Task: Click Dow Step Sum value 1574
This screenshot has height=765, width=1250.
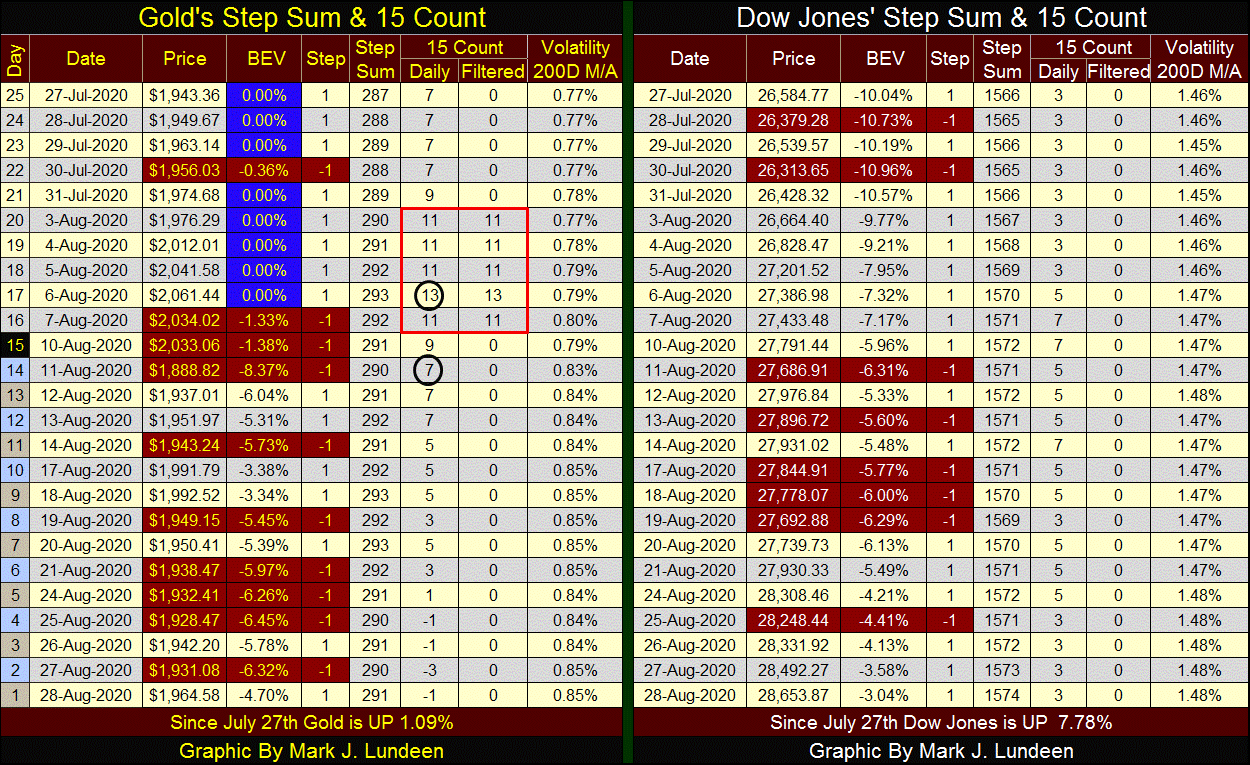Action: (x=1001, y=696)
